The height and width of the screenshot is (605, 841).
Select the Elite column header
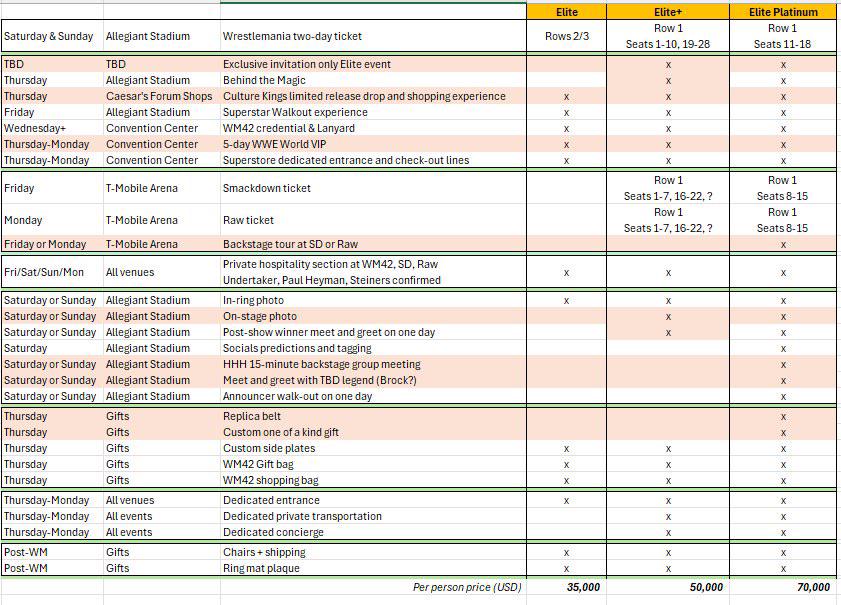tap(566, 12)
